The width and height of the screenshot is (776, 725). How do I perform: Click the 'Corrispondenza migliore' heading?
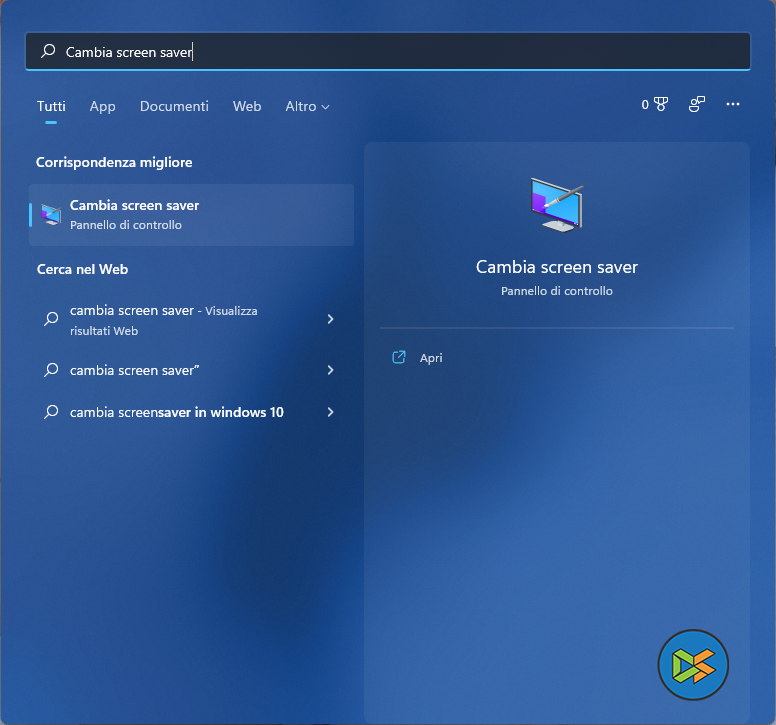pos(114,162)
